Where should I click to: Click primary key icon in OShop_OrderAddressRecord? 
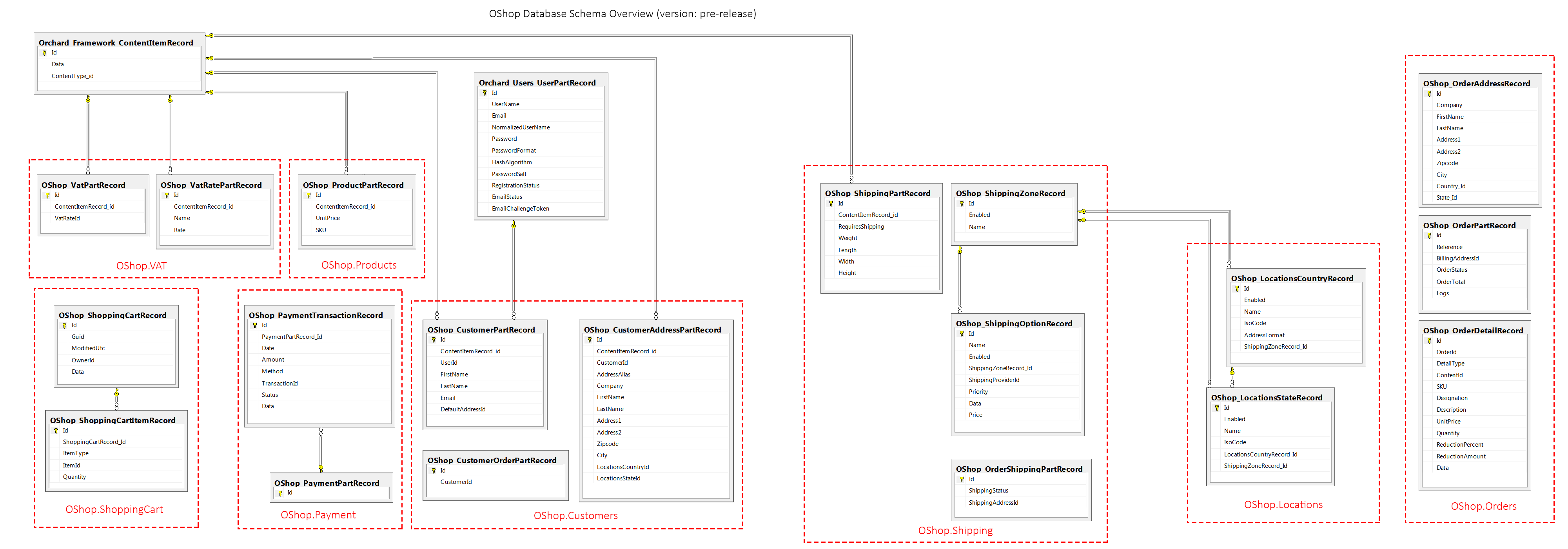[x=1429, y=94]
